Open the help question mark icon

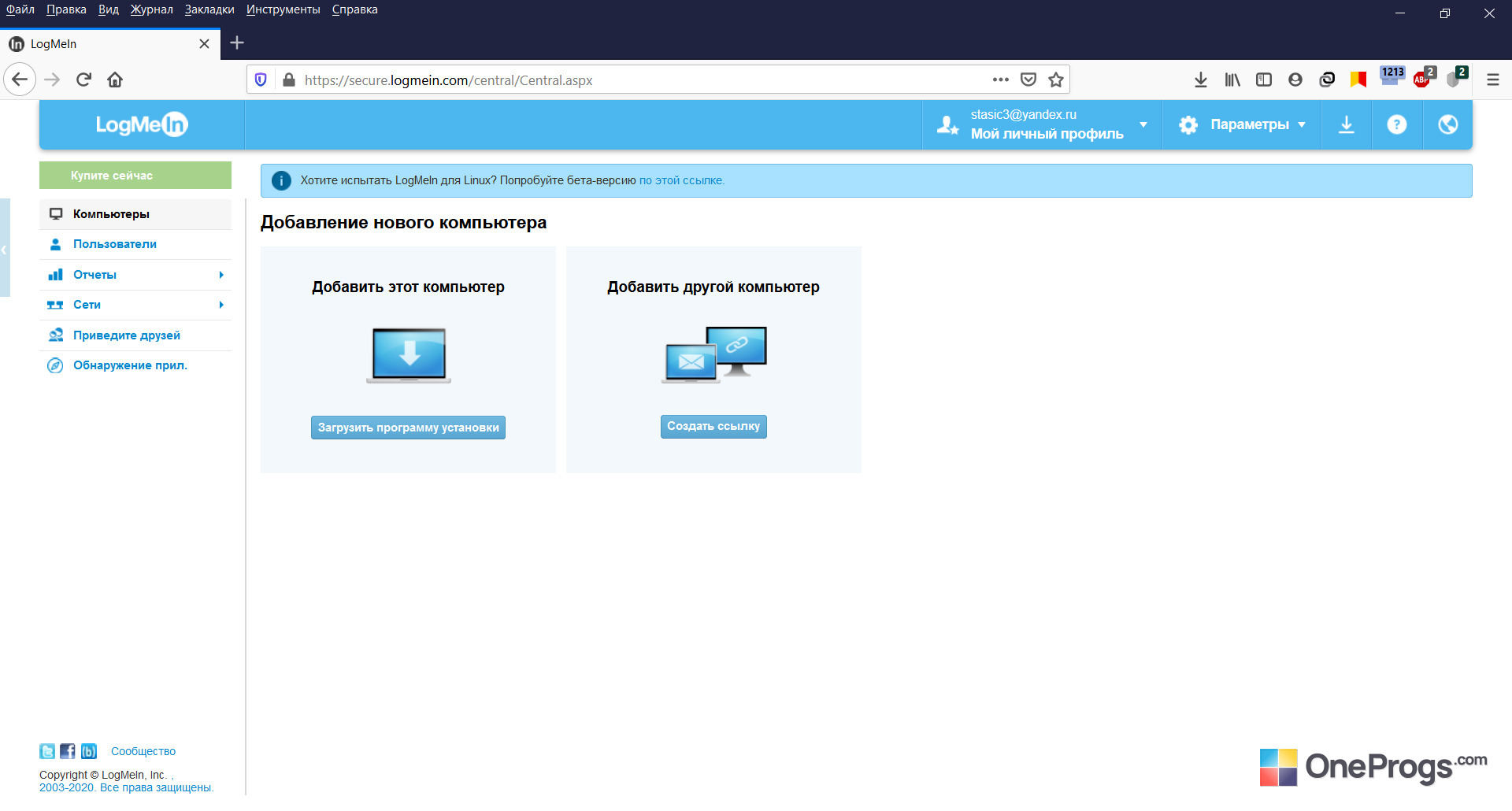coord(1397,124)
